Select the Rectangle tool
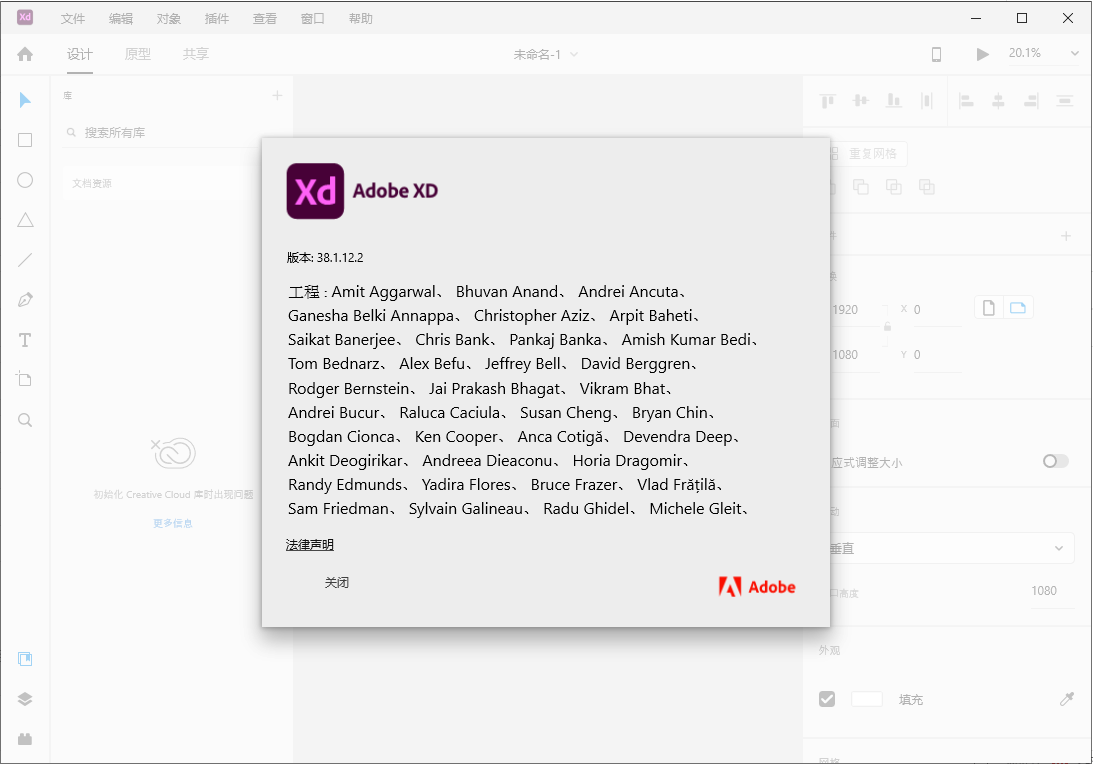Screen dimensions: 1093x764 click(24, 140)
